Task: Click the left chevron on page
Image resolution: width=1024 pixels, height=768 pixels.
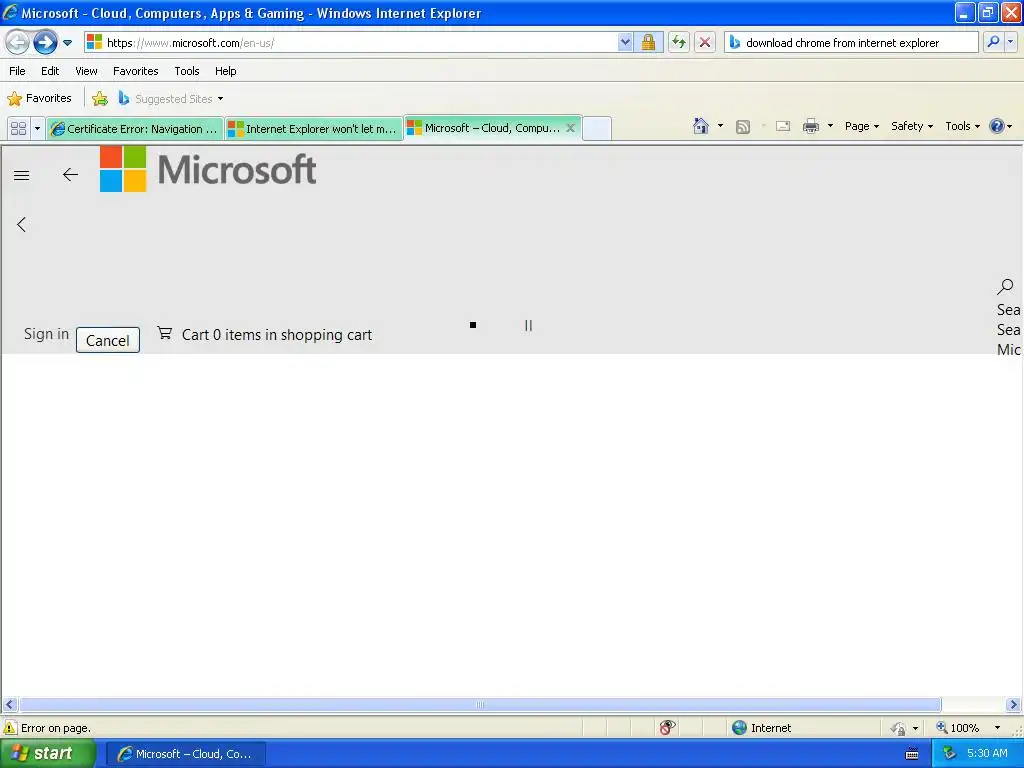Action: coord(22,225)
